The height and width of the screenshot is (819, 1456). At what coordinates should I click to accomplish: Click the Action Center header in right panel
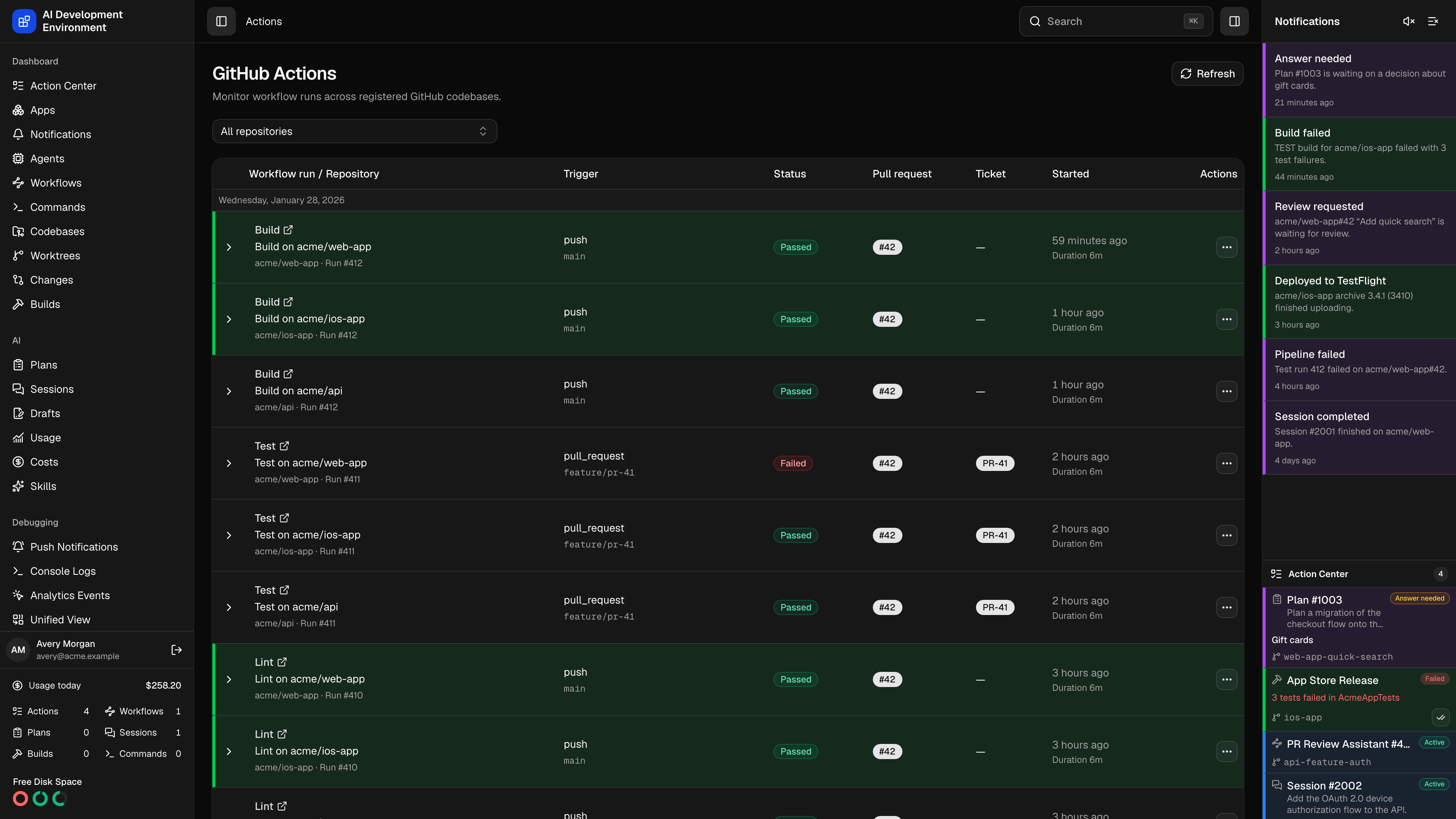(x=1359, y=574)
